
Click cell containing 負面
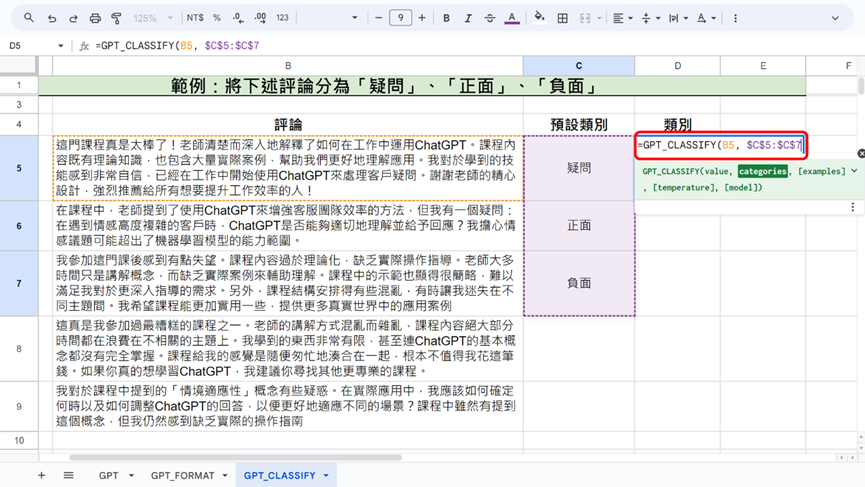[579, 283]
